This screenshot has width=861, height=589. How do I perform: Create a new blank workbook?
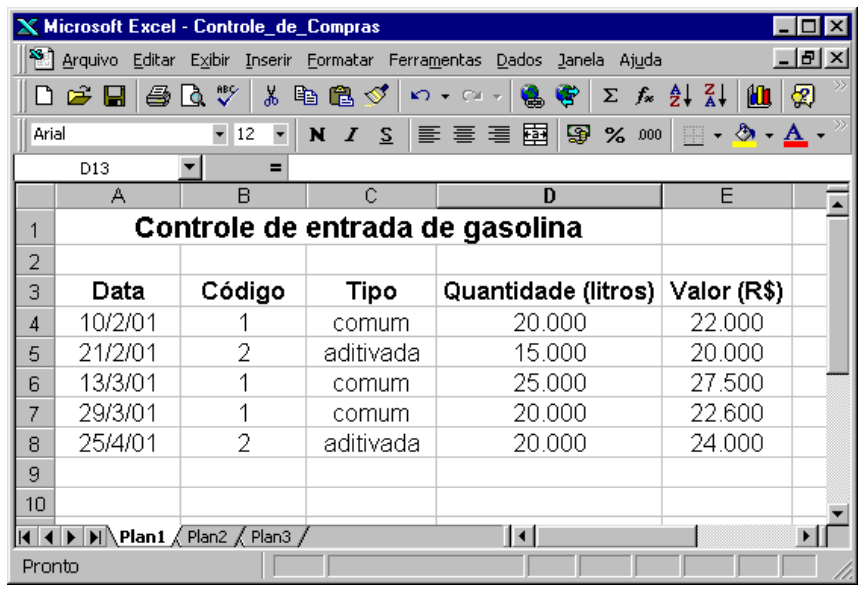click(x=44, y=97)
